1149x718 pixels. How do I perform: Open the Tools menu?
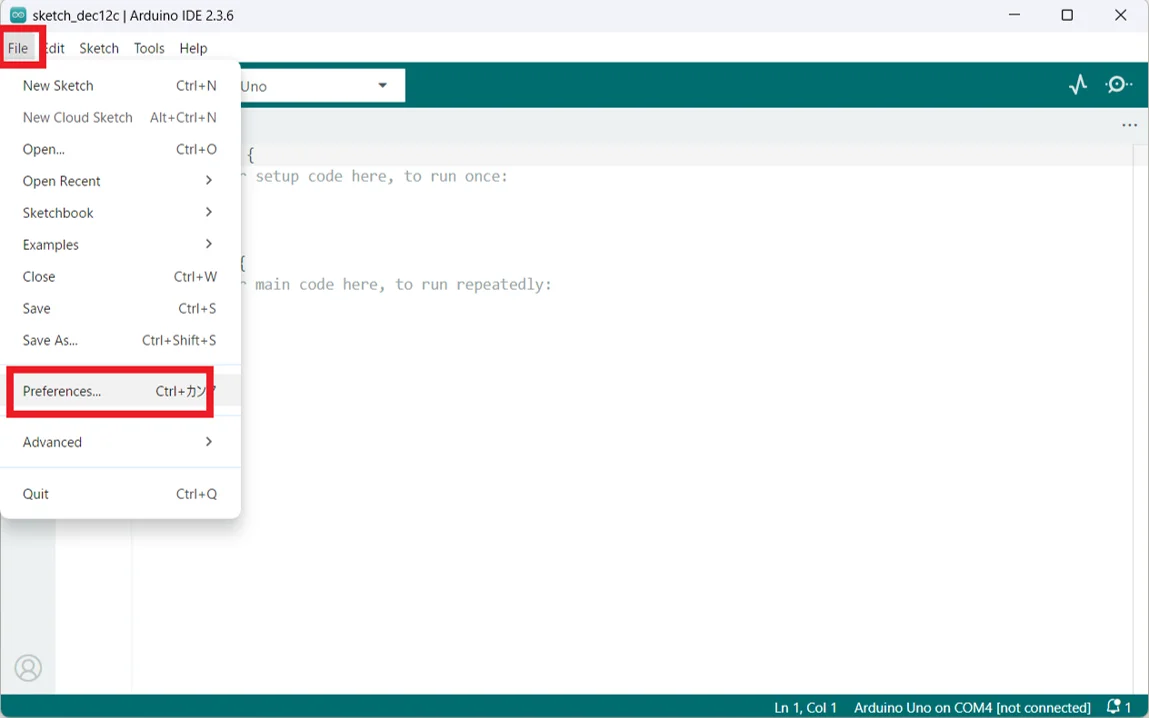tap(149, 48)
